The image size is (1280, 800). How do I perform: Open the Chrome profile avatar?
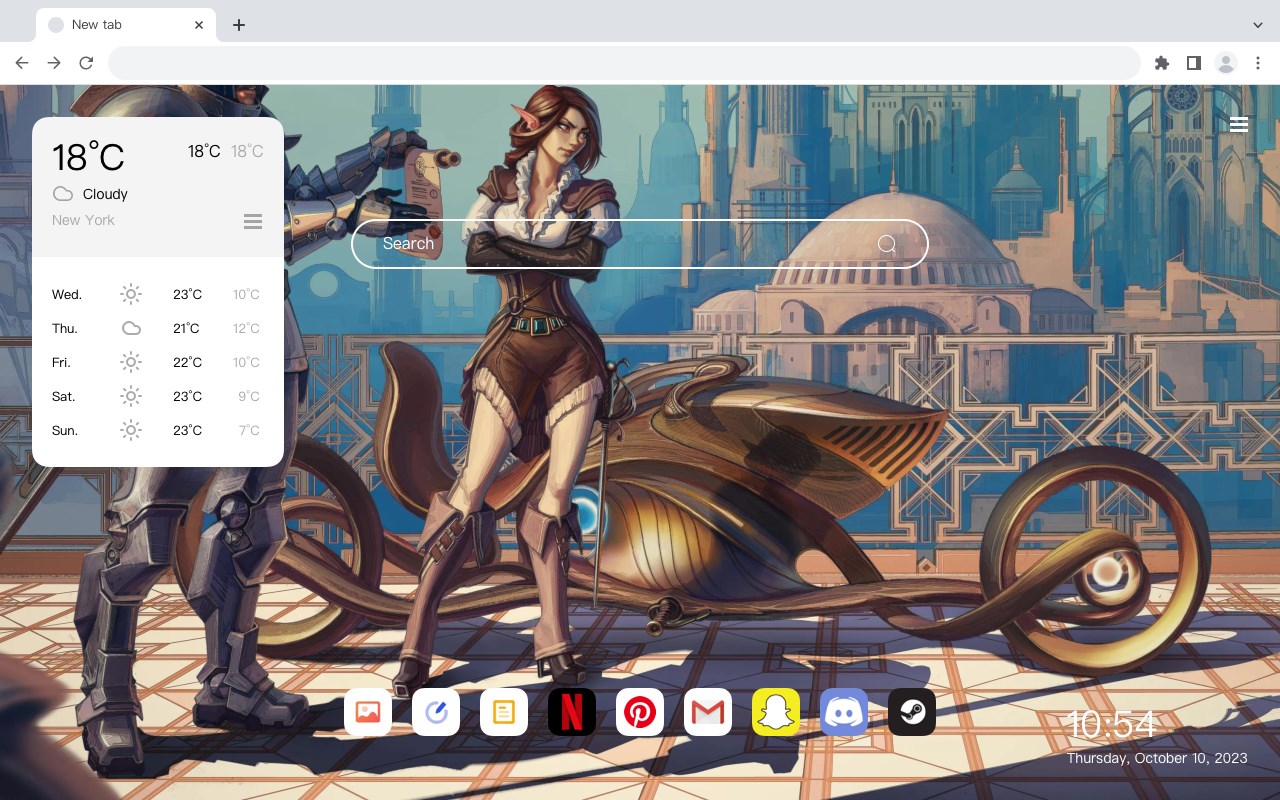1226,63
